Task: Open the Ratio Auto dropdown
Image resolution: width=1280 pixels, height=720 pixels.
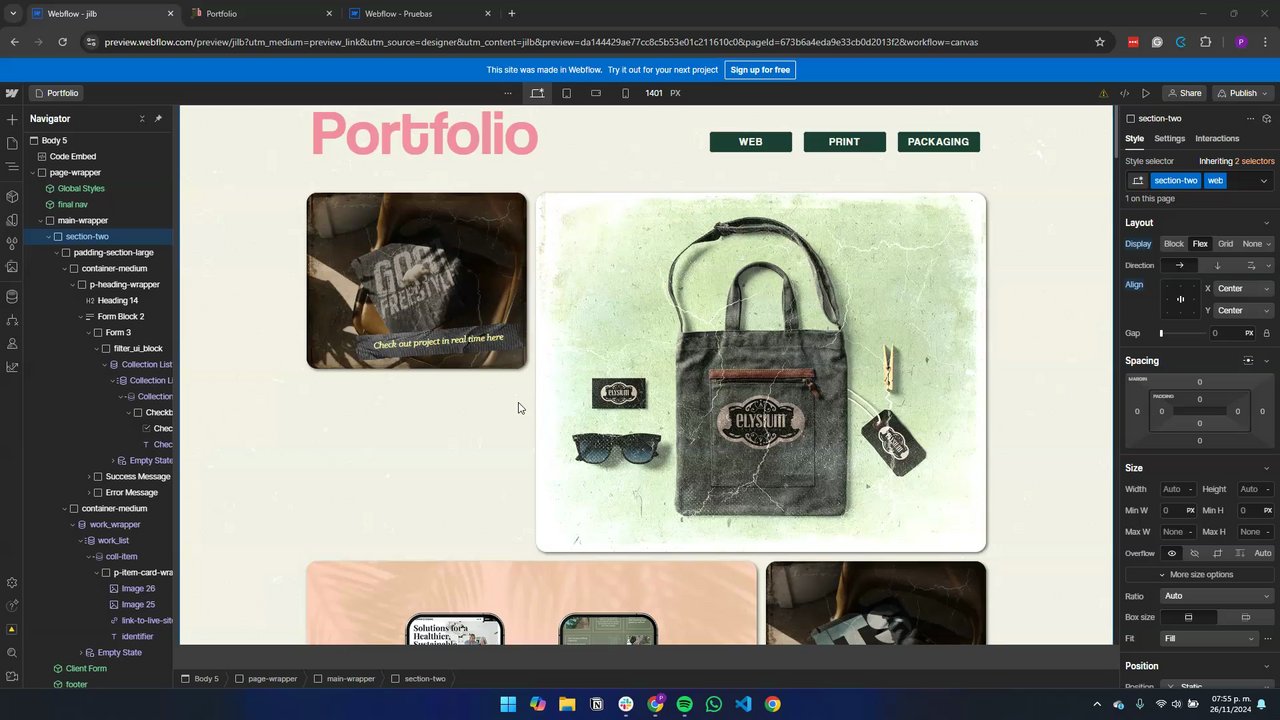Action: point(1217,596)
